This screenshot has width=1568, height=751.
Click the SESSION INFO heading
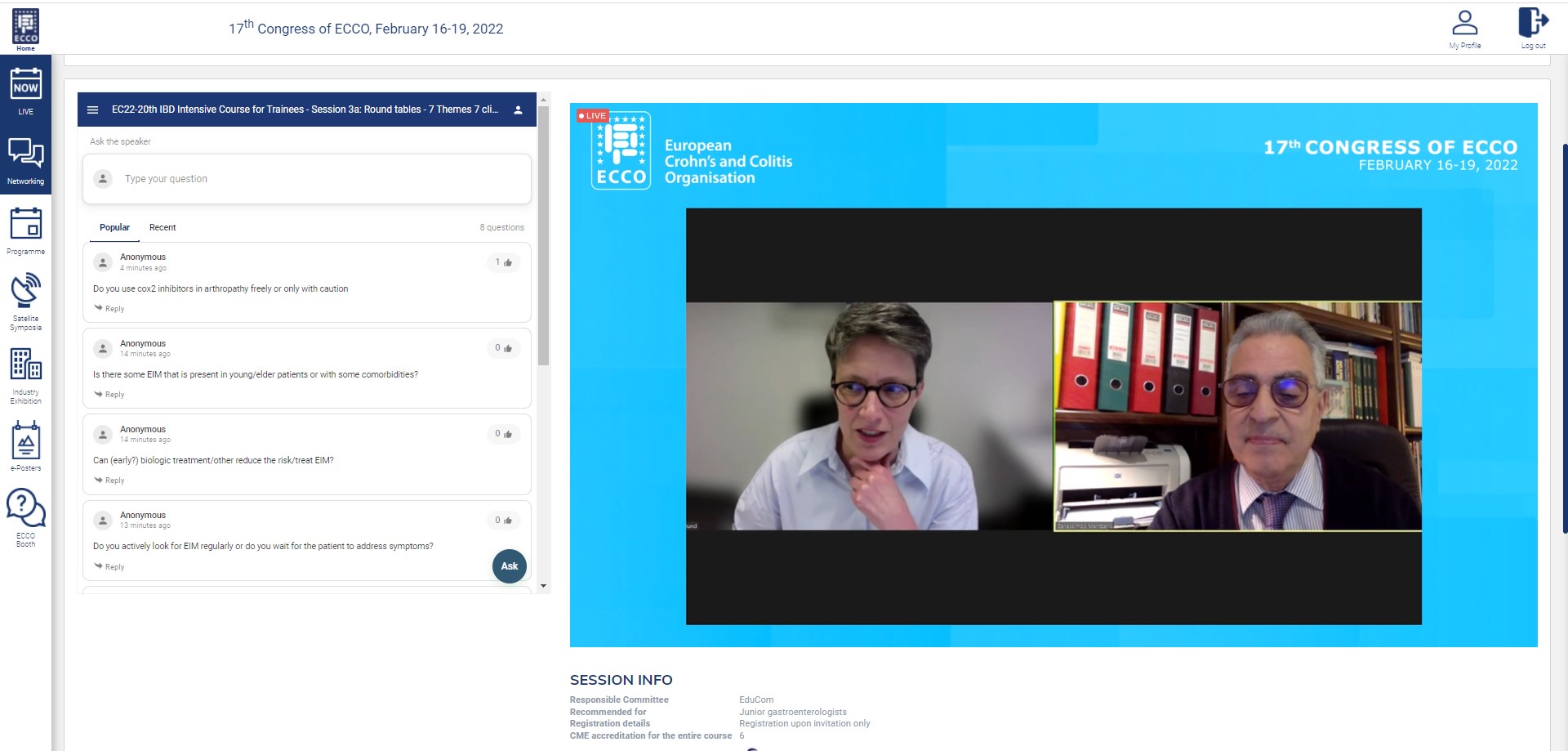[621, 680]
